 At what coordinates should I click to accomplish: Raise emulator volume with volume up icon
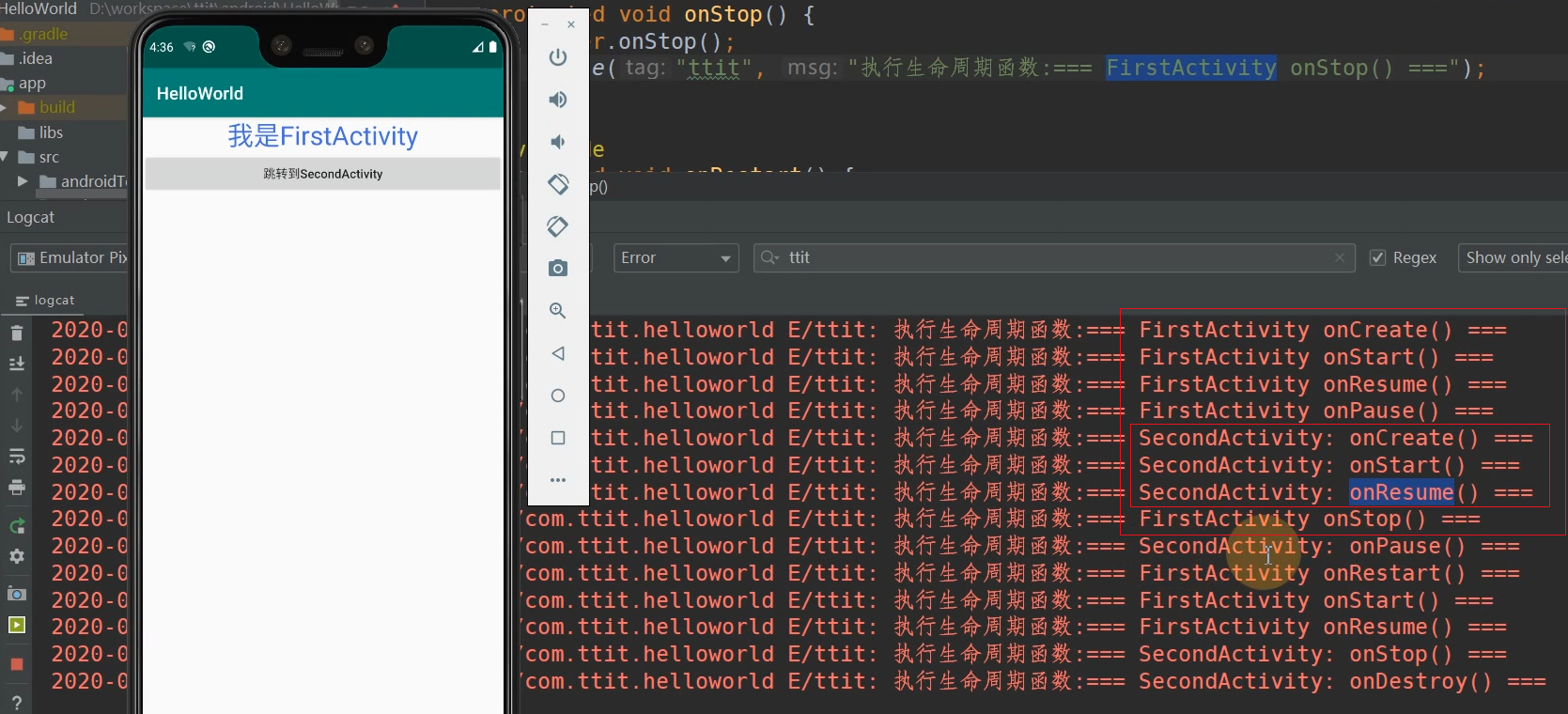tap(558, 100)
